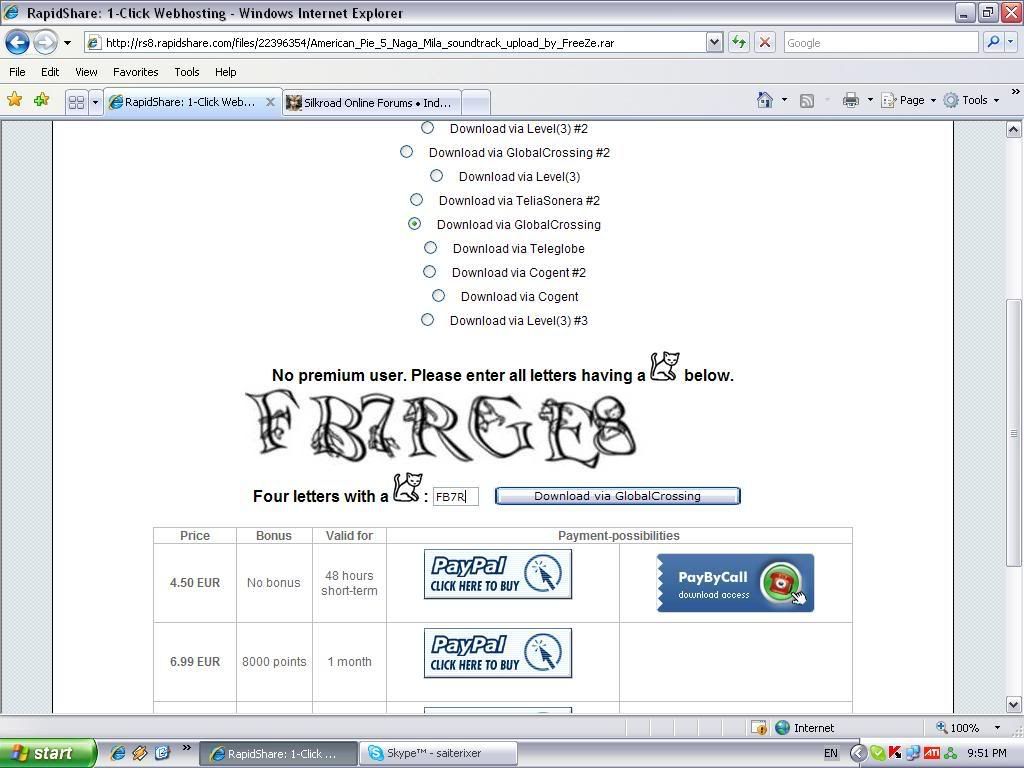Expand the Page menu dropdown
This screenshot has width=1024, height=768.
point(932,100)
